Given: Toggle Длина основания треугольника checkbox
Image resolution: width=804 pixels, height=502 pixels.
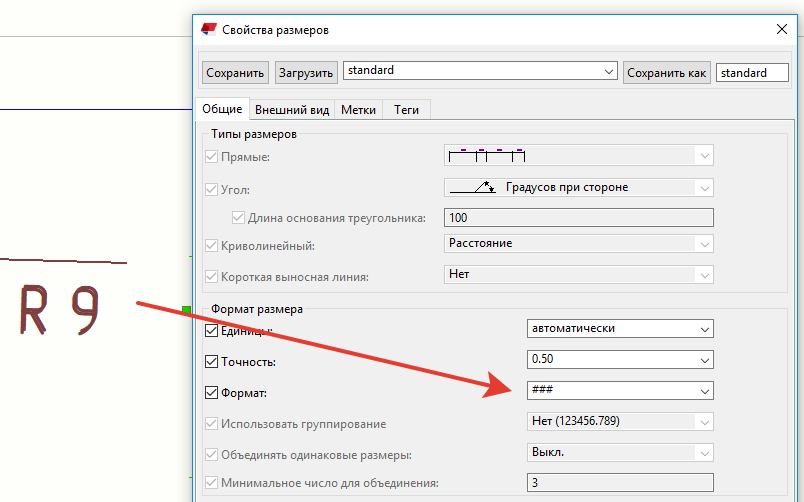Looking at the screenshot, I should (238, 217).
